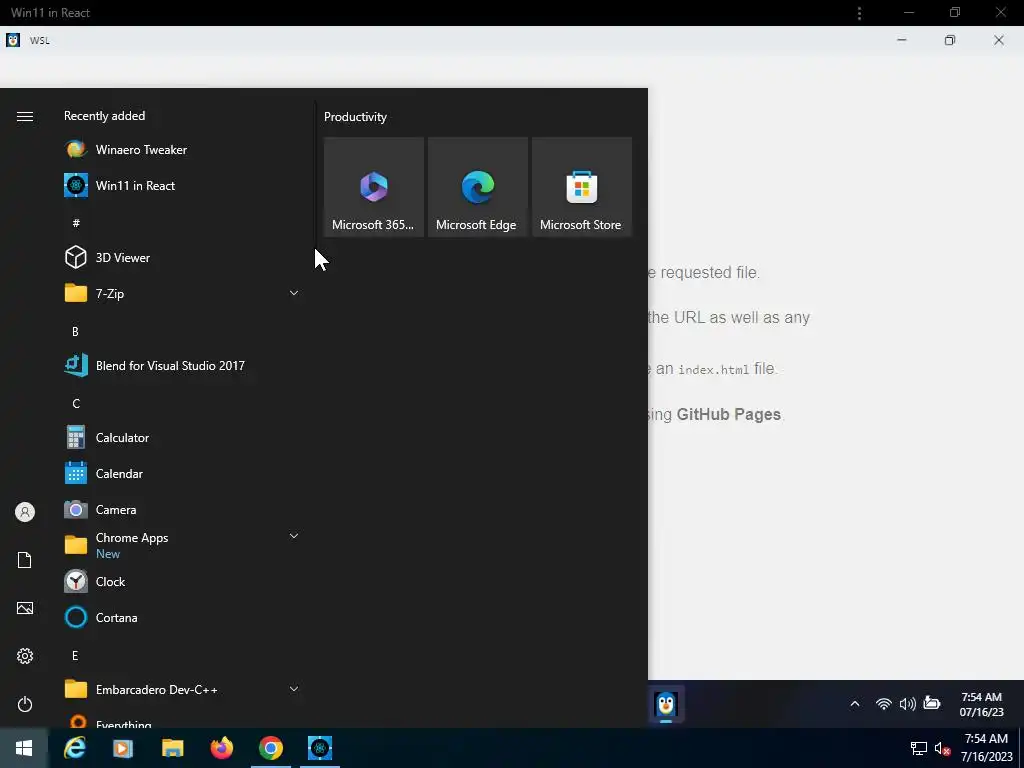Open Wi-Fi icon in inner tray
This screenshot has height=768, width=1024.
(x=884, y=703)
